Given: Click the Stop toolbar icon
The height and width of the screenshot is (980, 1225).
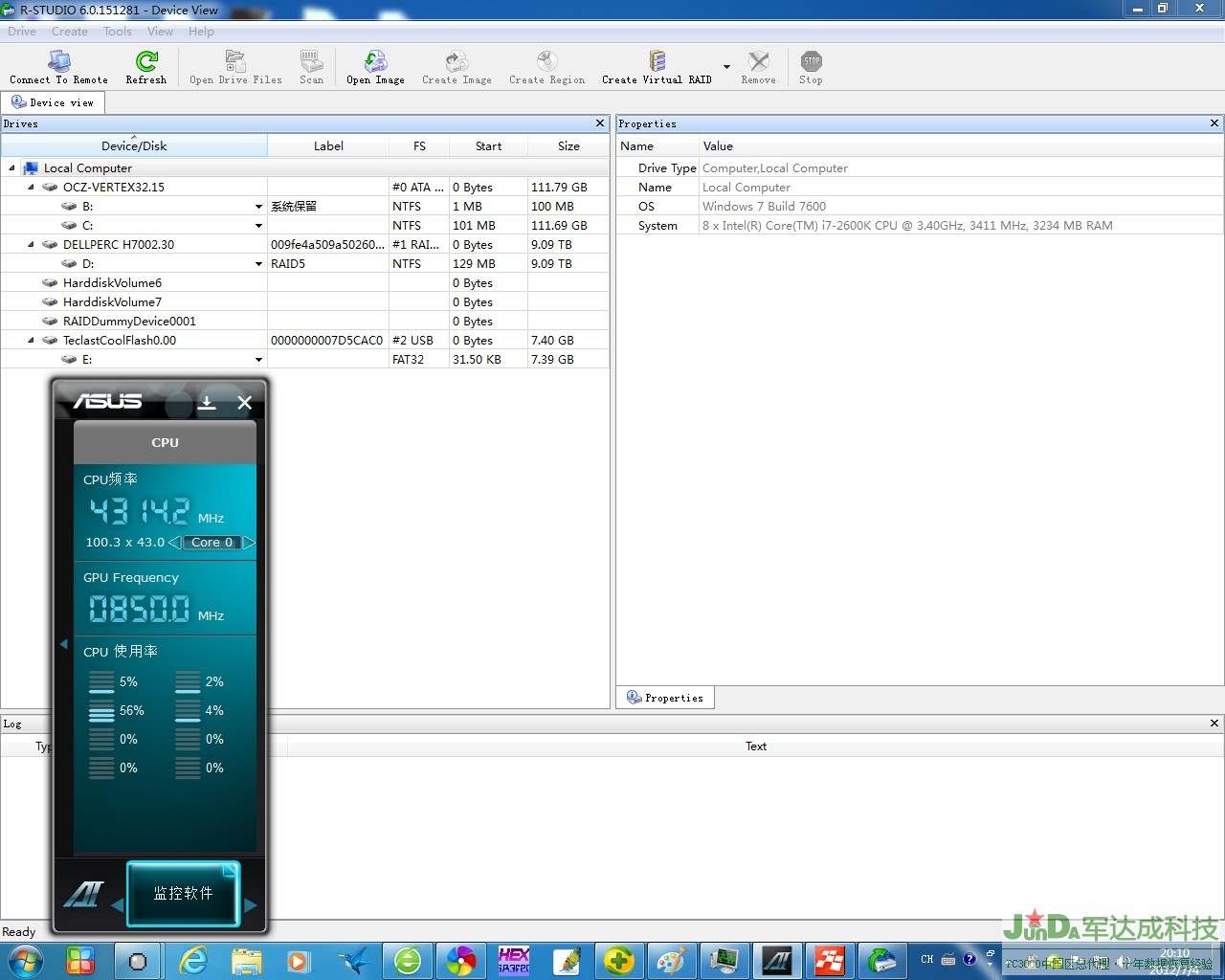Looking at the screenshot, I should (x=811, y=67).
